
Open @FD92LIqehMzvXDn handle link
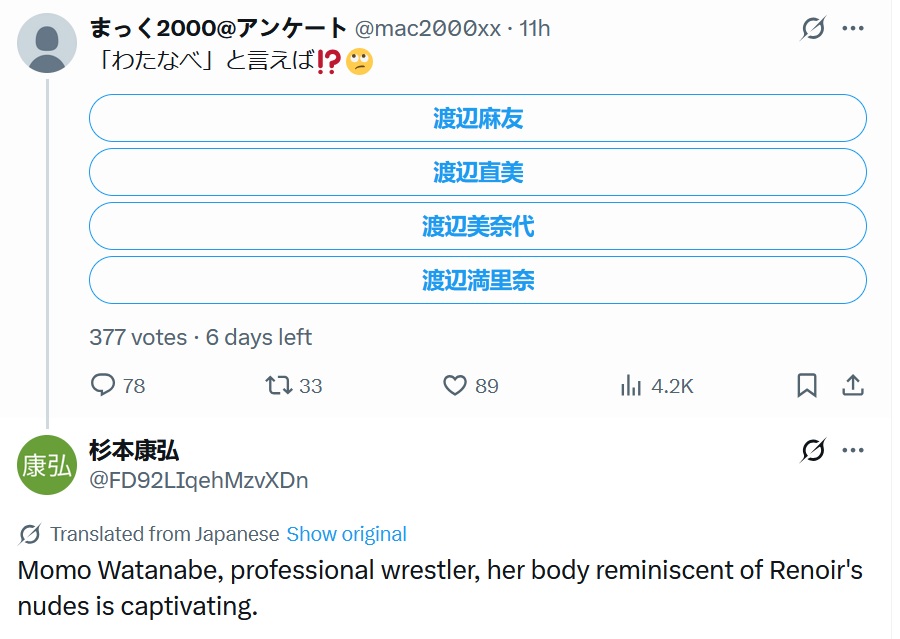(198, 480)
